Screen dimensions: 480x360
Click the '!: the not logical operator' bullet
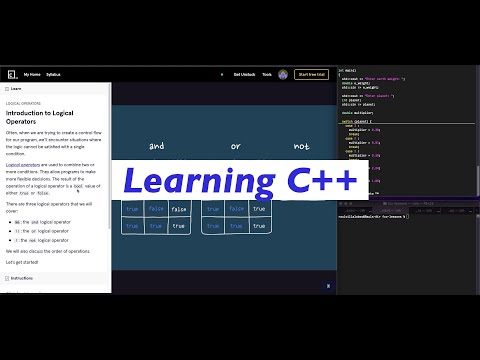pyautogui.click(x=42, y=240)
